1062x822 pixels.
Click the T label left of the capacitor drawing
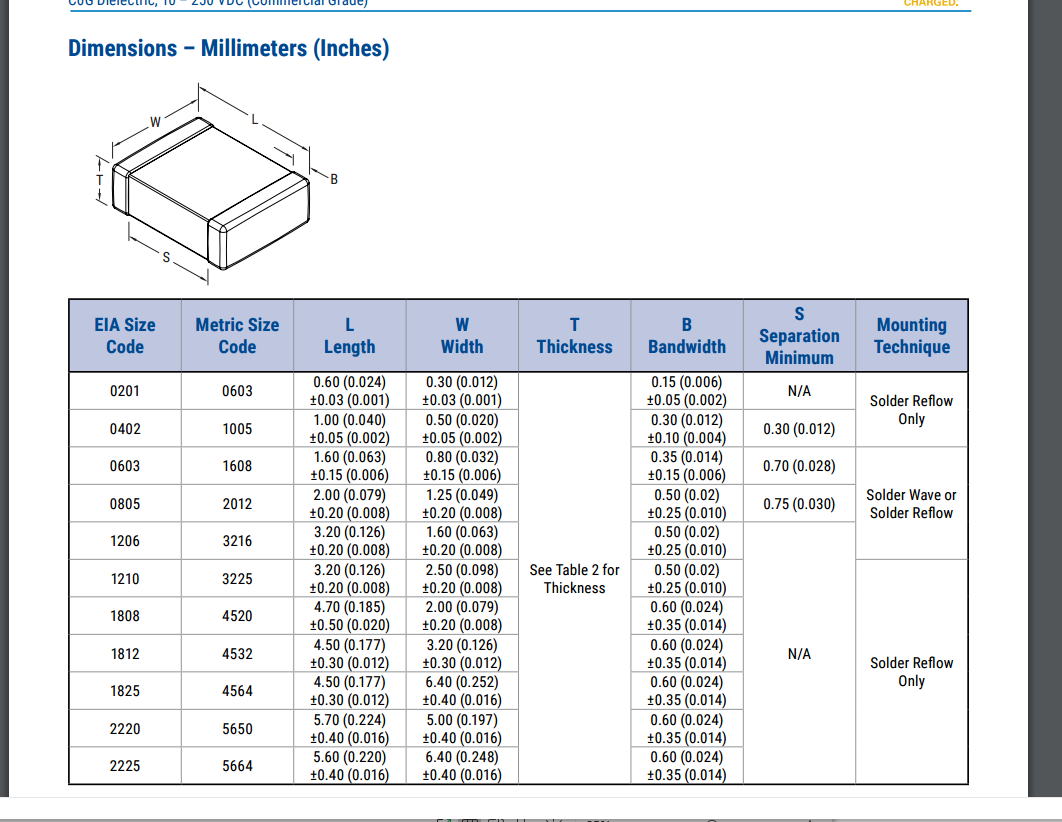(x=99, y=180)
